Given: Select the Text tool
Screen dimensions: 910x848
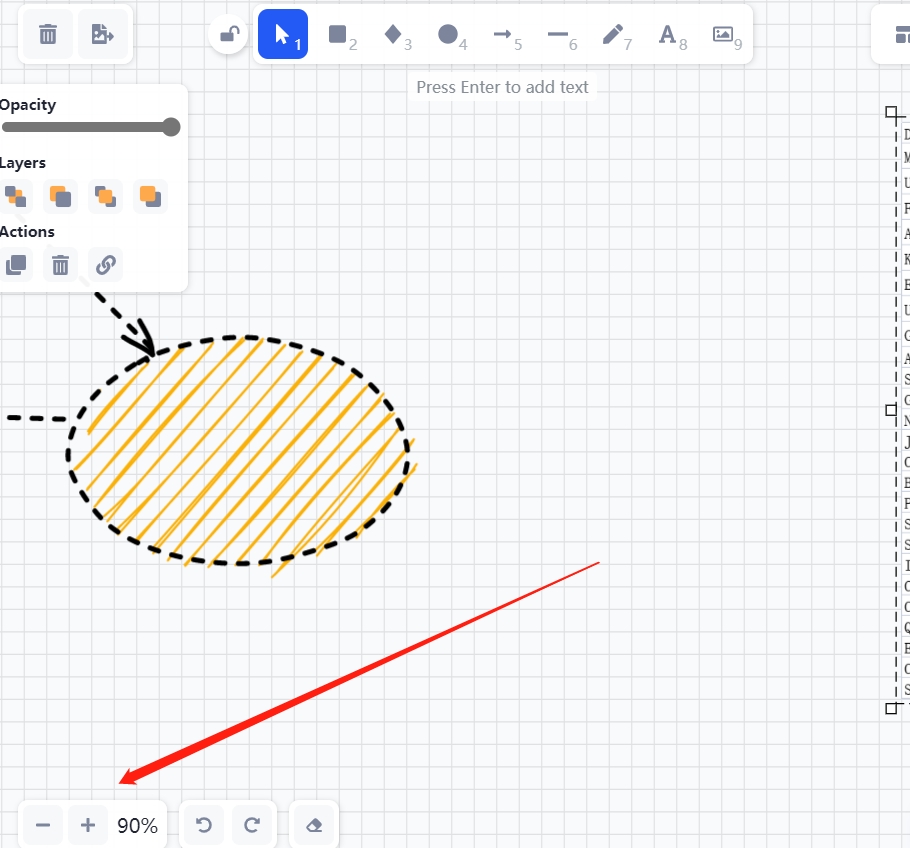Looking at the screenshot, I should (x=668, y=35).
